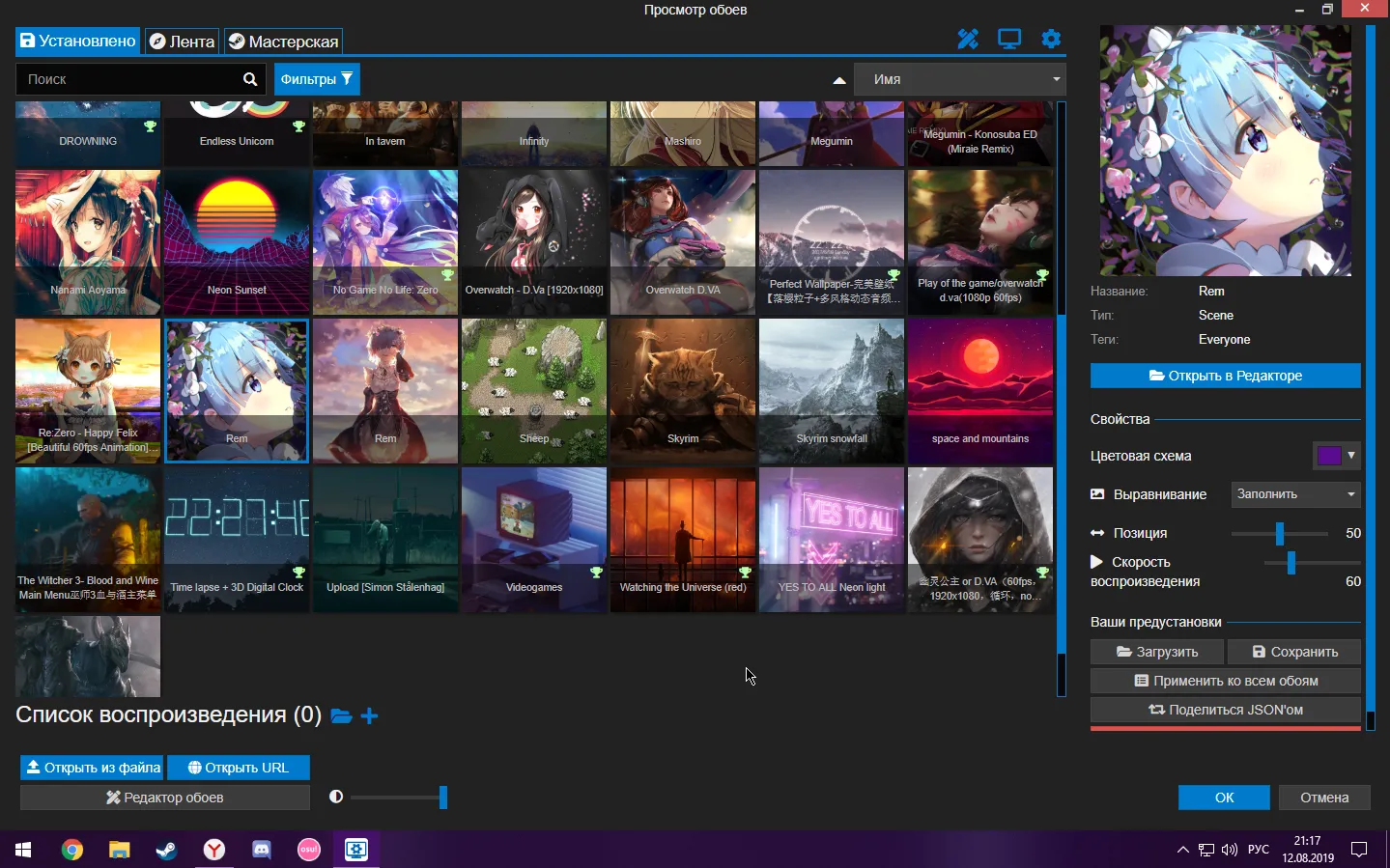This screenshot has height=868, width=1390.
Task: Open File Explorer from taskbar
Action: (120, 850)
